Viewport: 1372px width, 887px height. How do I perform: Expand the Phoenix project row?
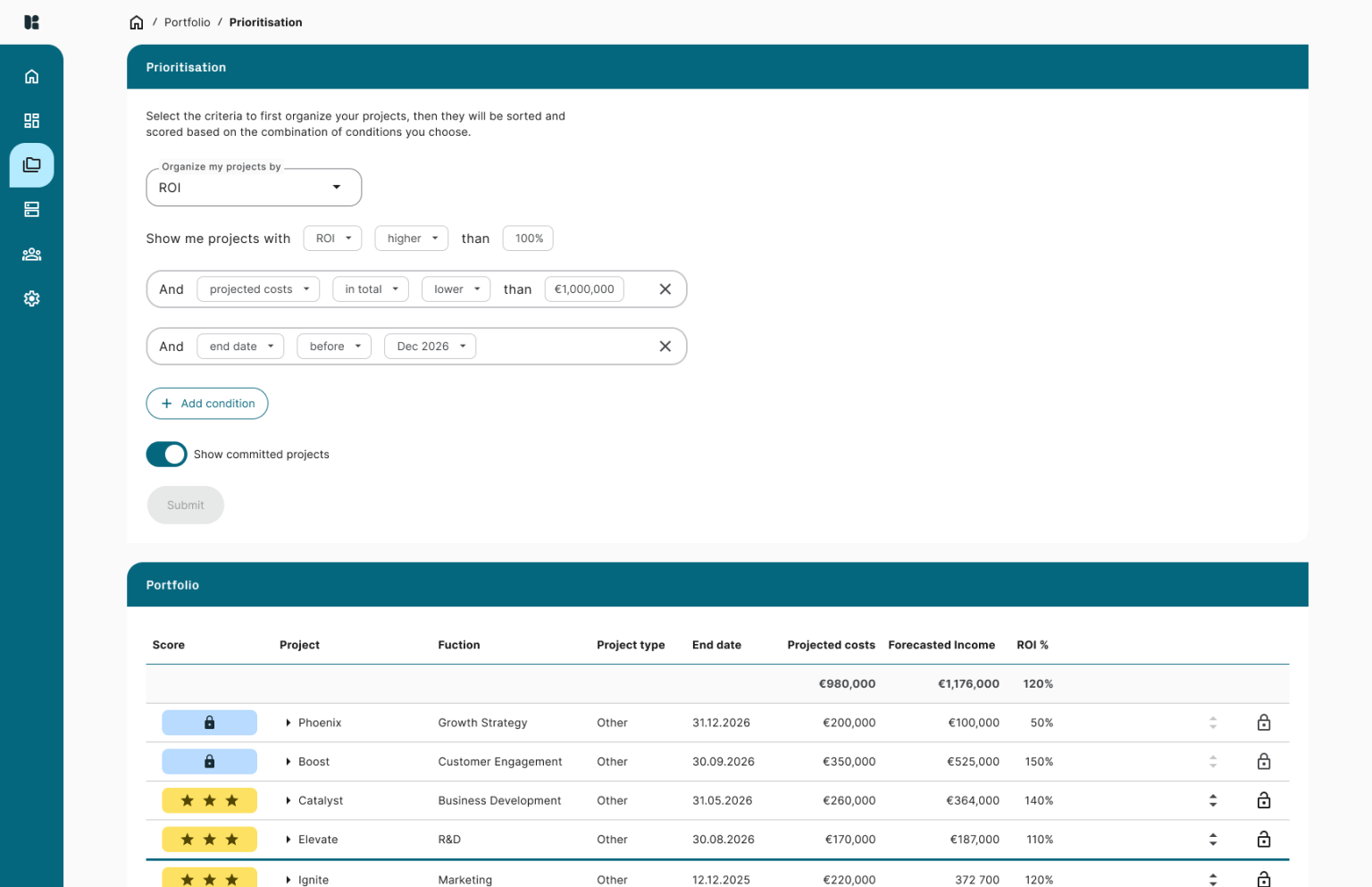coord(289,722)
